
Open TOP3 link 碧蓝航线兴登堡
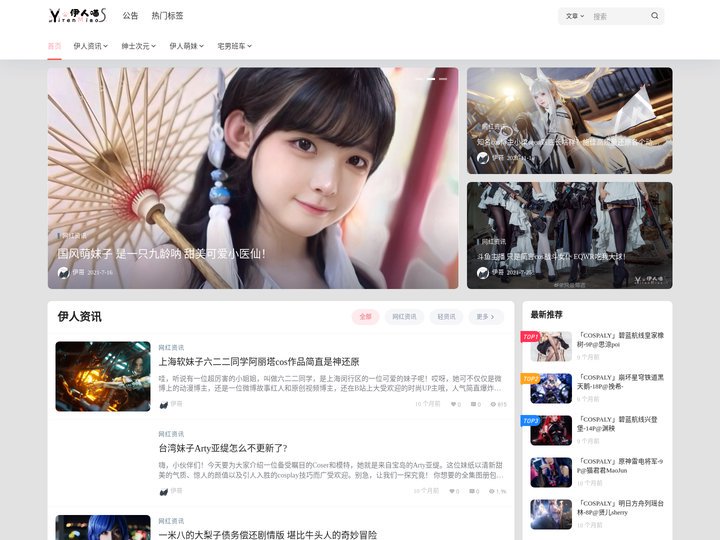point(618,424)
